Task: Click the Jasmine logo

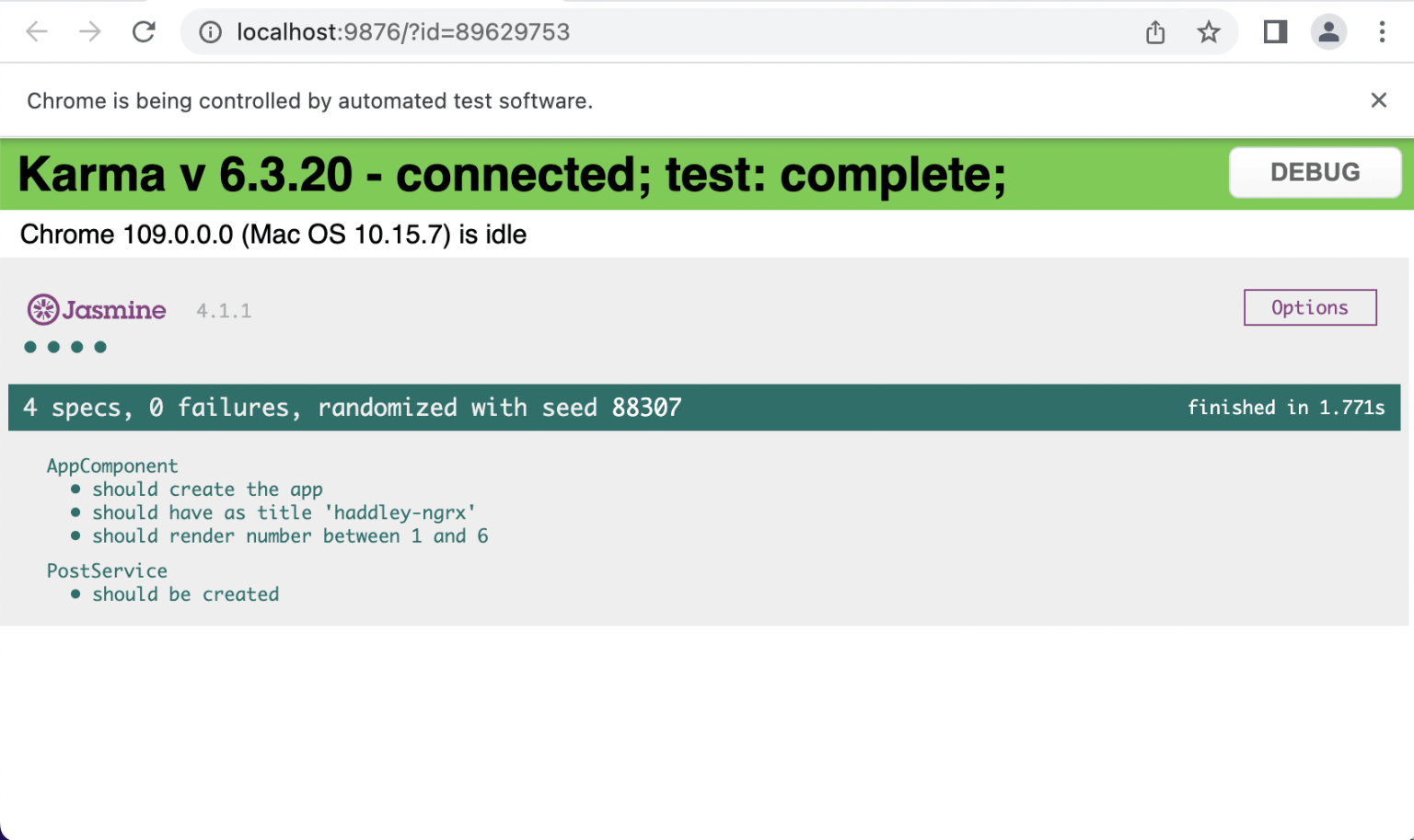Action: [x=97, y=310]
